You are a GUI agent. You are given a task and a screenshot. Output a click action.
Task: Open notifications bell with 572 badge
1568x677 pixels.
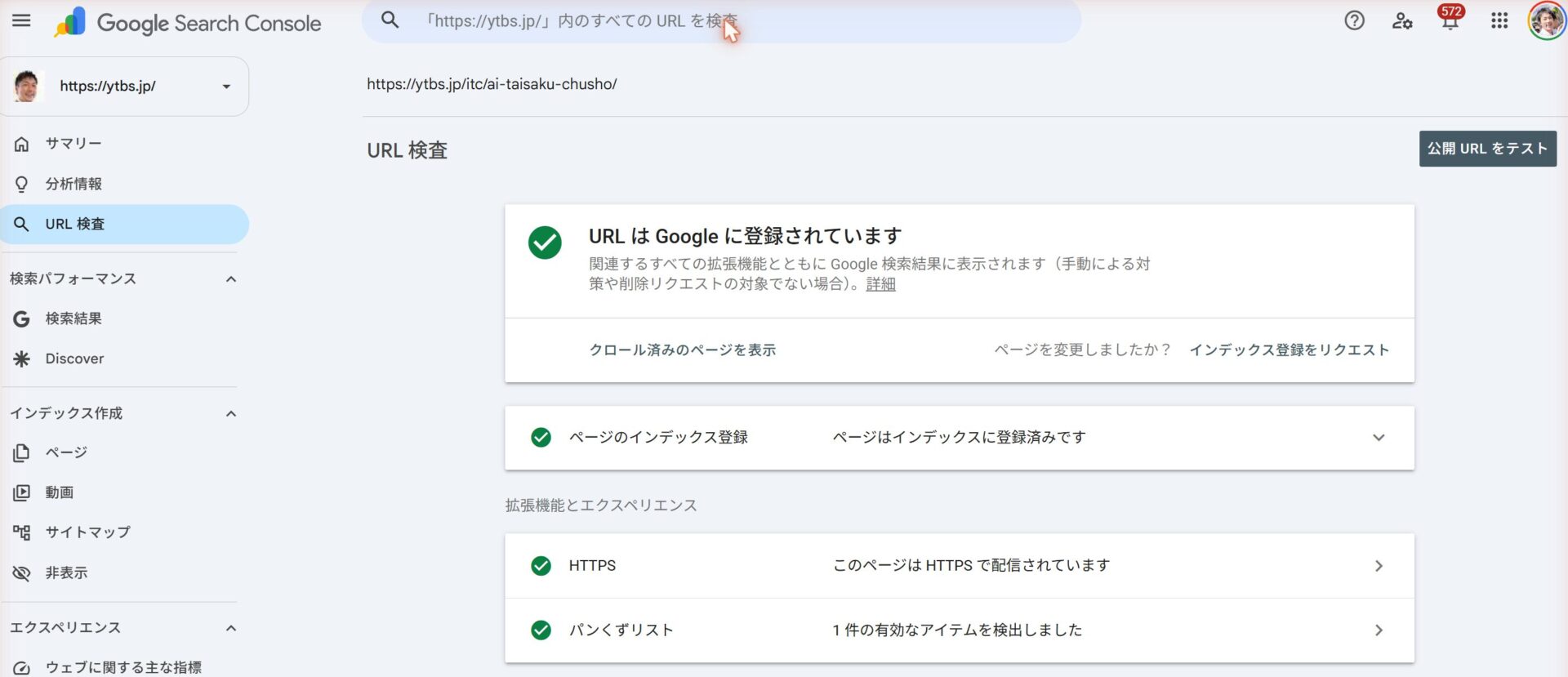click(x=1450, y=18)
